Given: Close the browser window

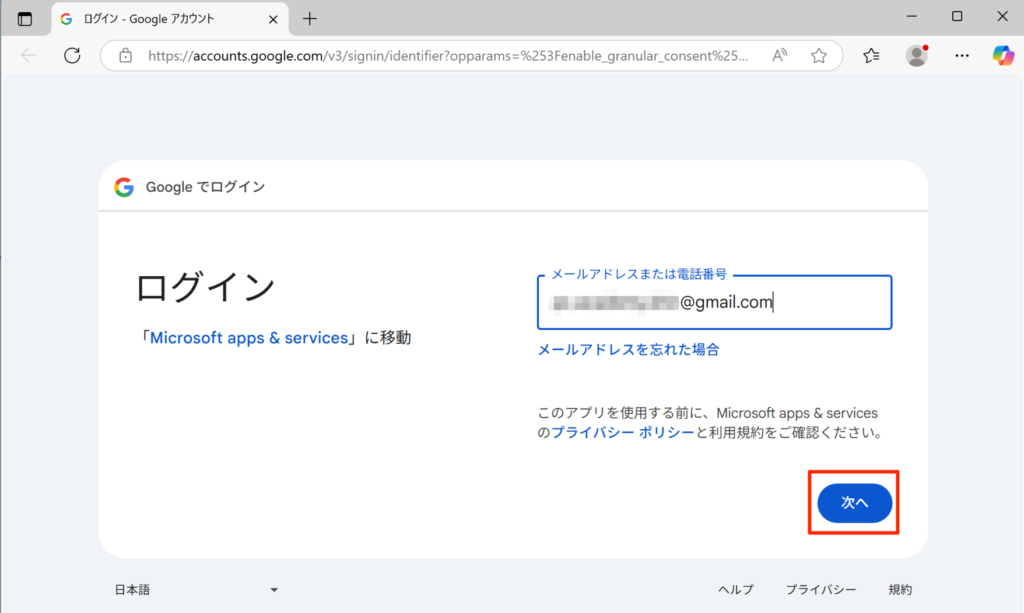Looking at the screenshot, I should pos(1002,16).
